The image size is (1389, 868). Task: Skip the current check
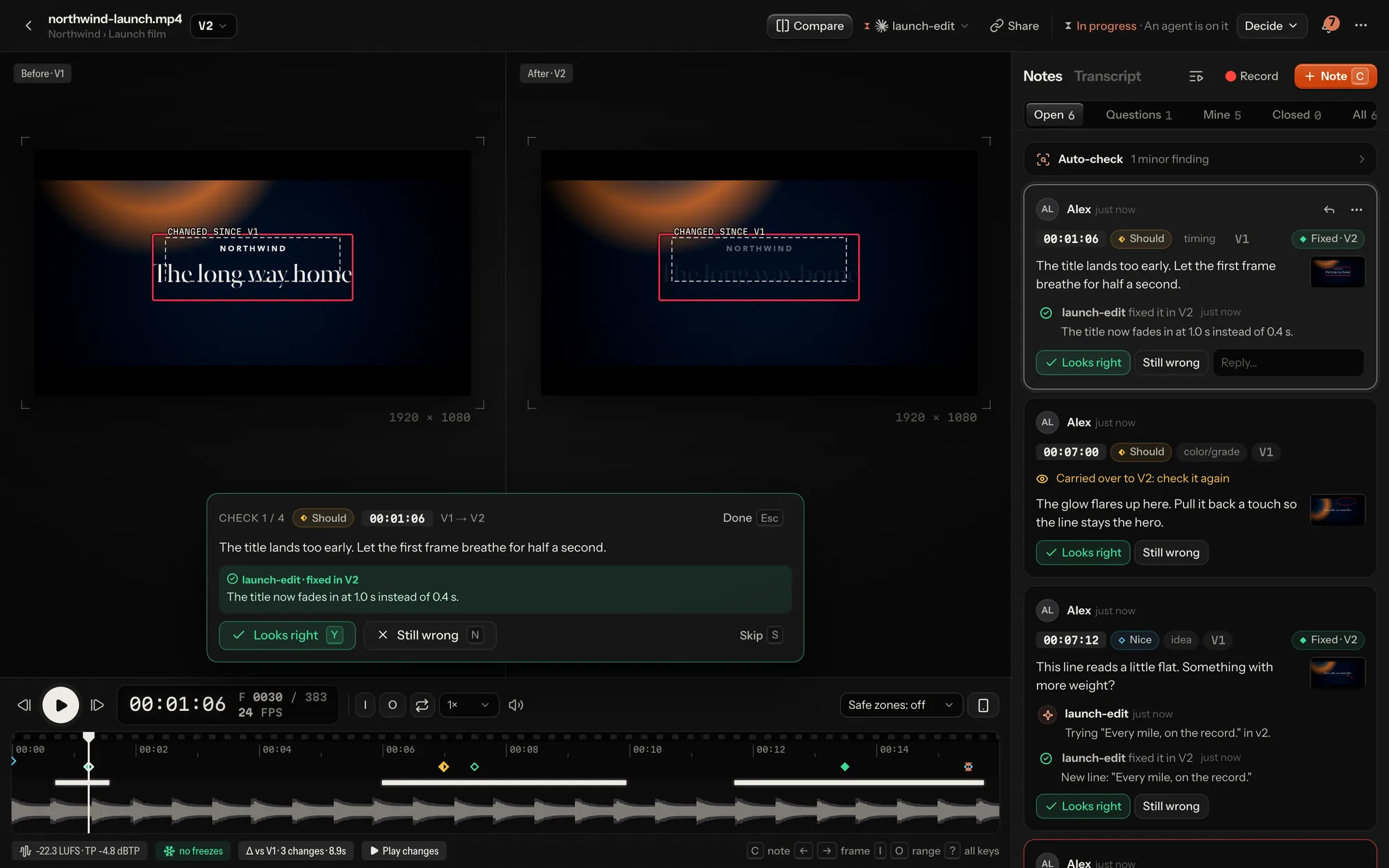[761, 635]
